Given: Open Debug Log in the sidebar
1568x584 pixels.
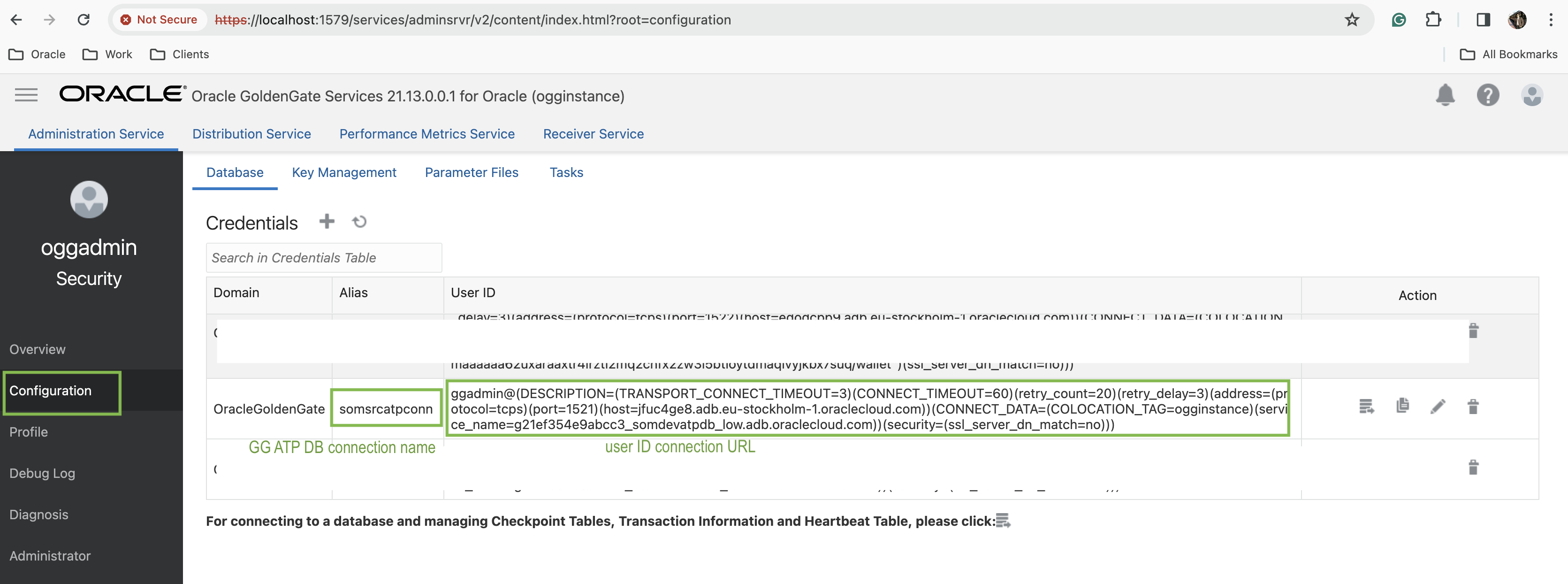Looking at the screenshot, I should tap(42, 473).
